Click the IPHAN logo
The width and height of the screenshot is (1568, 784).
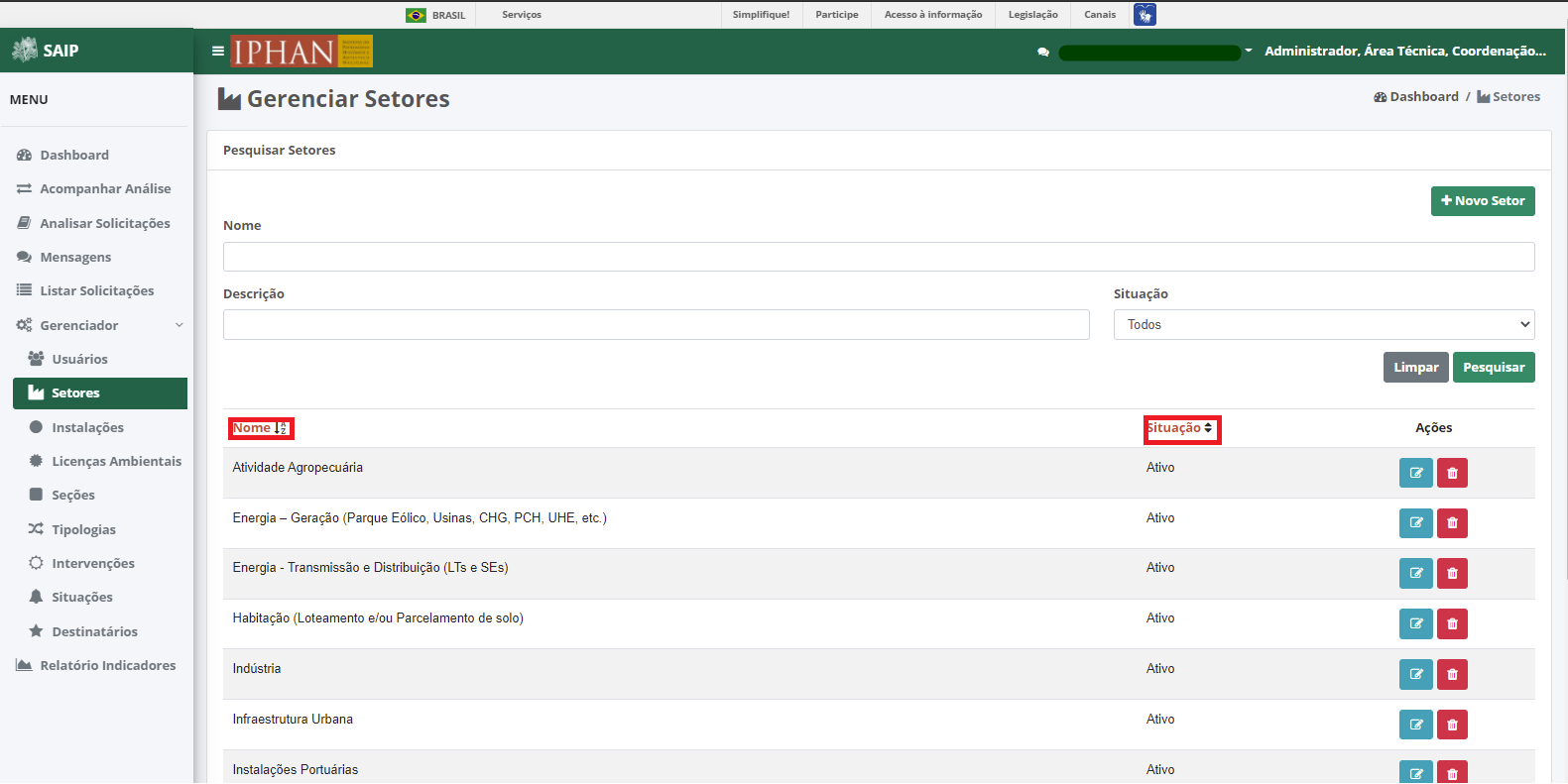(x=302, y=51)
